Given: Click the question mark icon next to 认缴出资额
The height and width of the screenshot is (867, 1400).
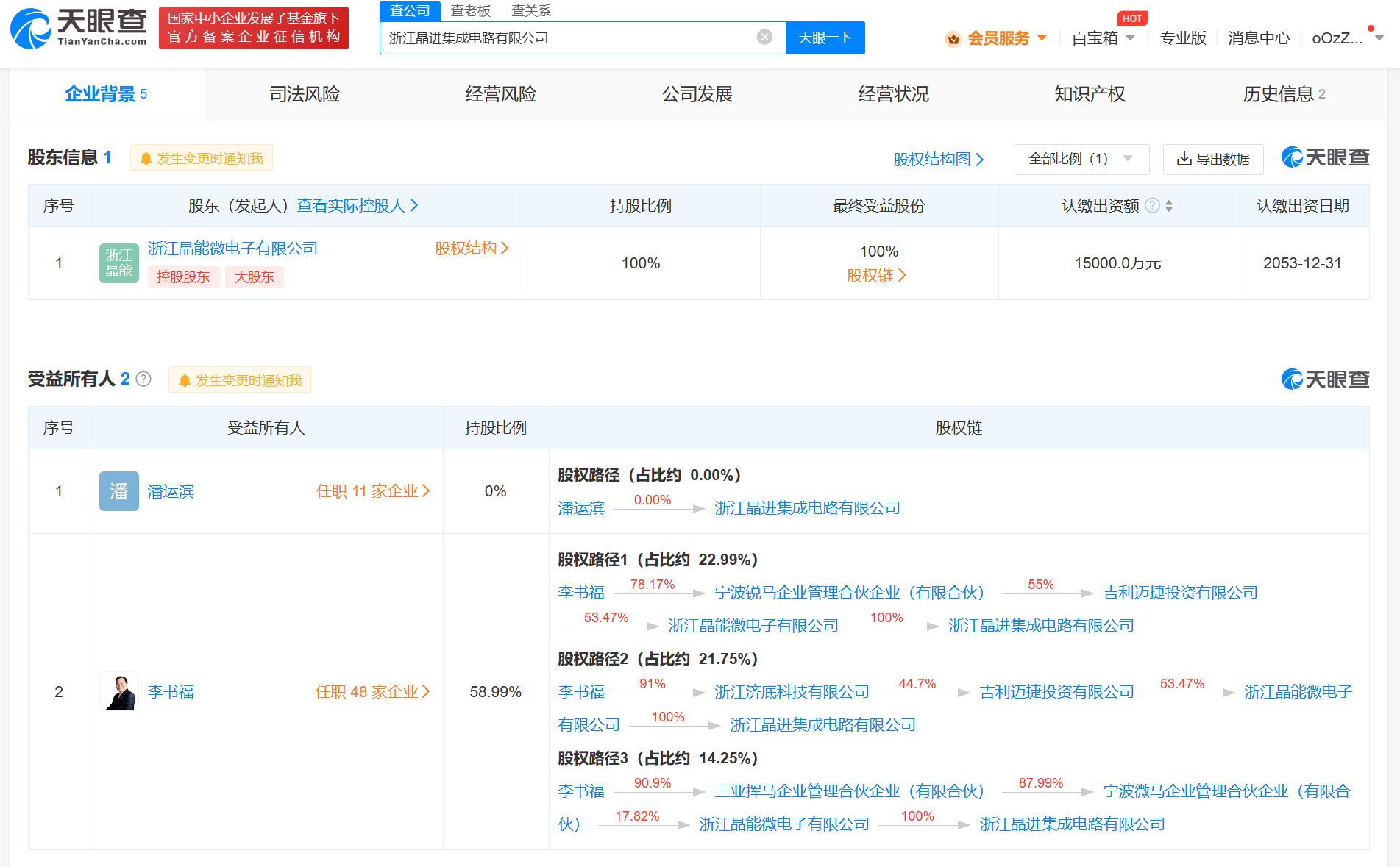Looking at the screenshot, I should coord(1153,206).
